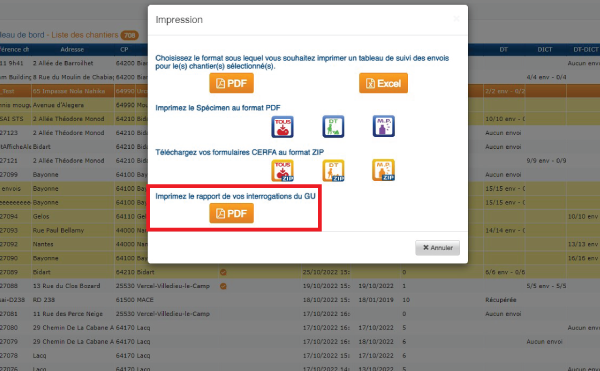Click status icon in Vercel-Villedieu-le-Camp 19/10/2022 row
The height and width of the screenshot is (371, 600).
pyautogui.click(x=223, y=286)
